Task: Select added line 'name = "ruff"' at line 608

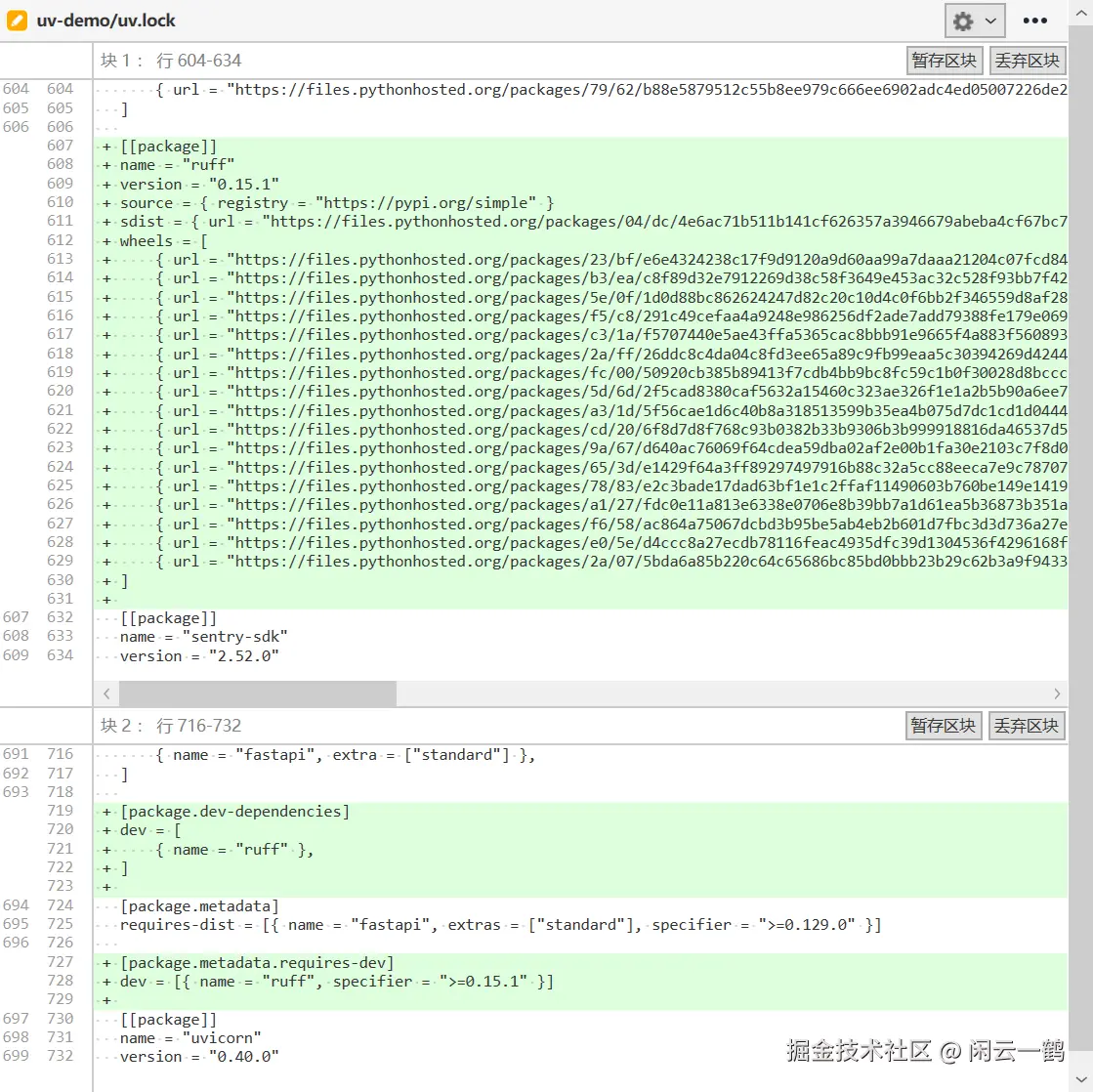Action: click(x=580, y=165)
